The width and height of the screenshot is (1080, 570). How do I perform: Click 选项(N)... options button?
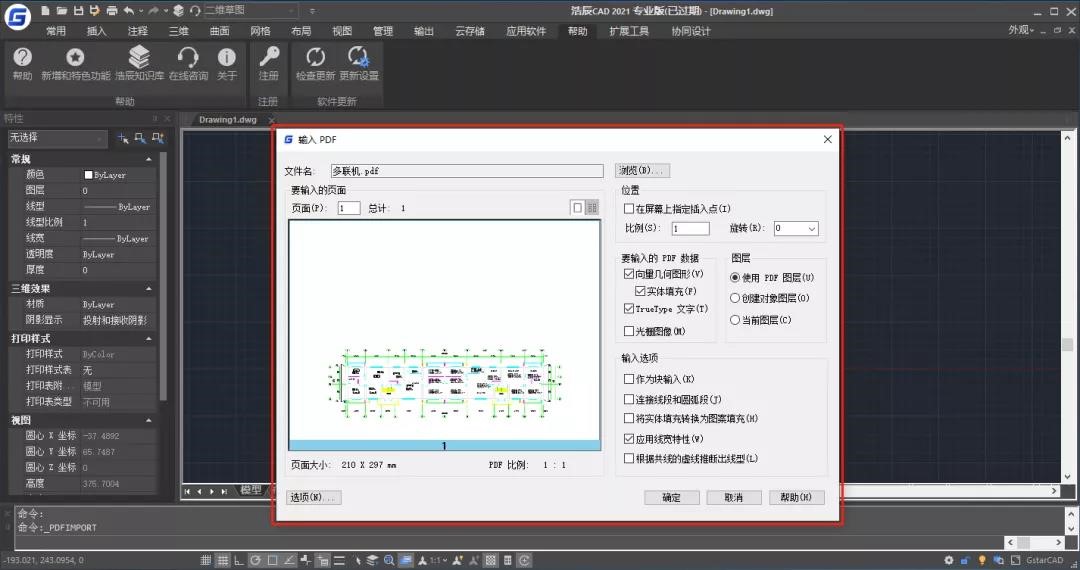[x=313, y=497]
